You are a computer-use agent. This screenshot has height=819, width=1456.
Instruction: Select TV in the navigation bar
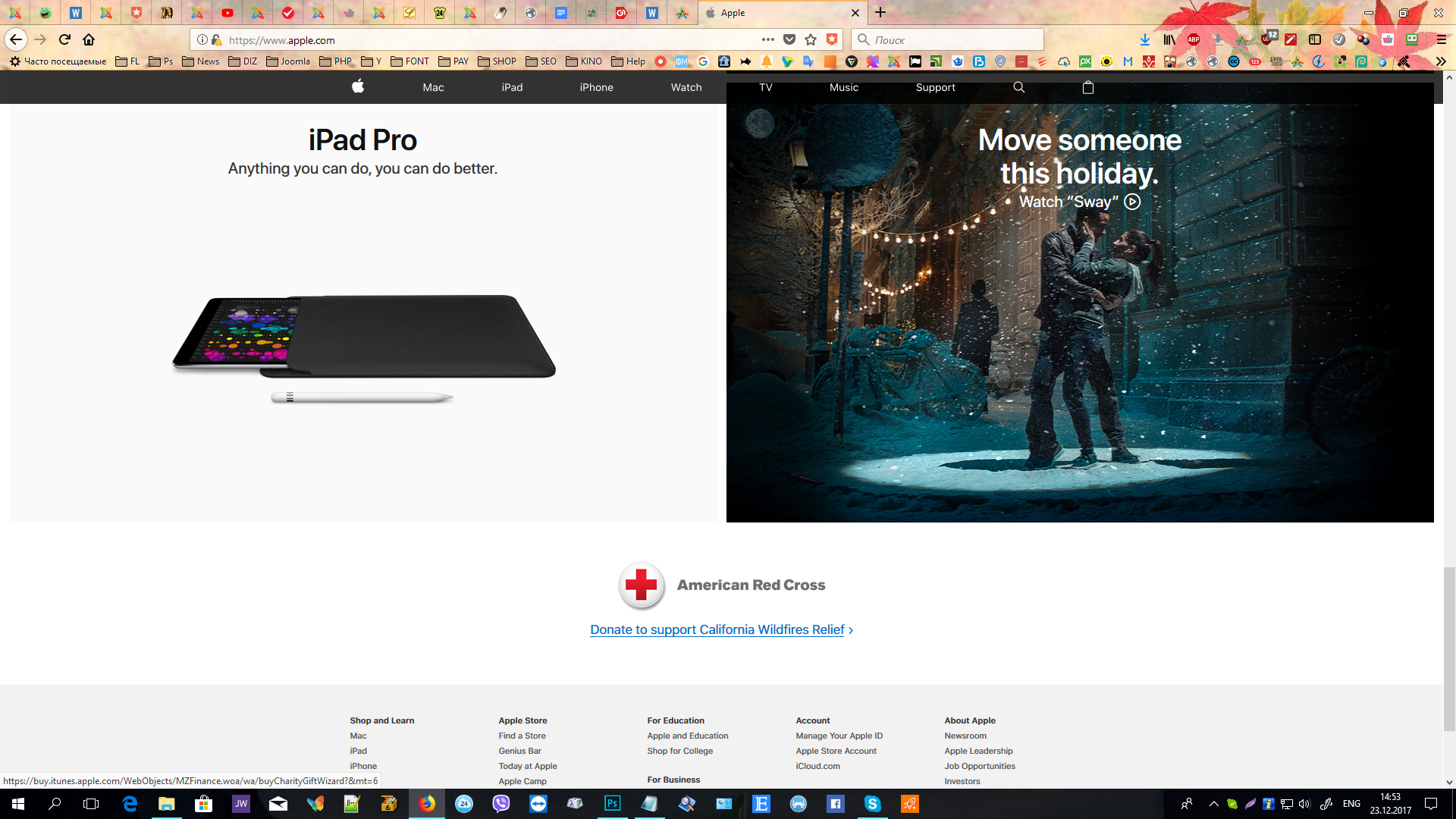pyautogui.click(x=766, y=87)
